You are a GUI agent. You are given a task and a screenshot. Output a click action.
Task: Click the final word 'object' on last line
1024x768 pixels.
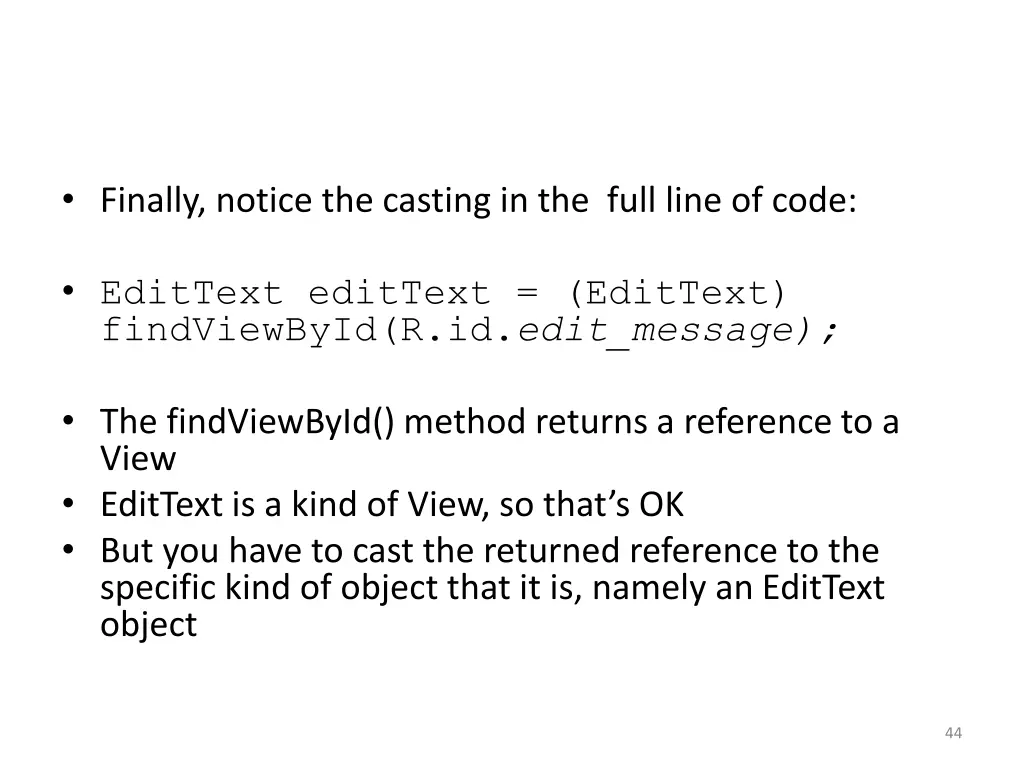[x=148, y=625]
